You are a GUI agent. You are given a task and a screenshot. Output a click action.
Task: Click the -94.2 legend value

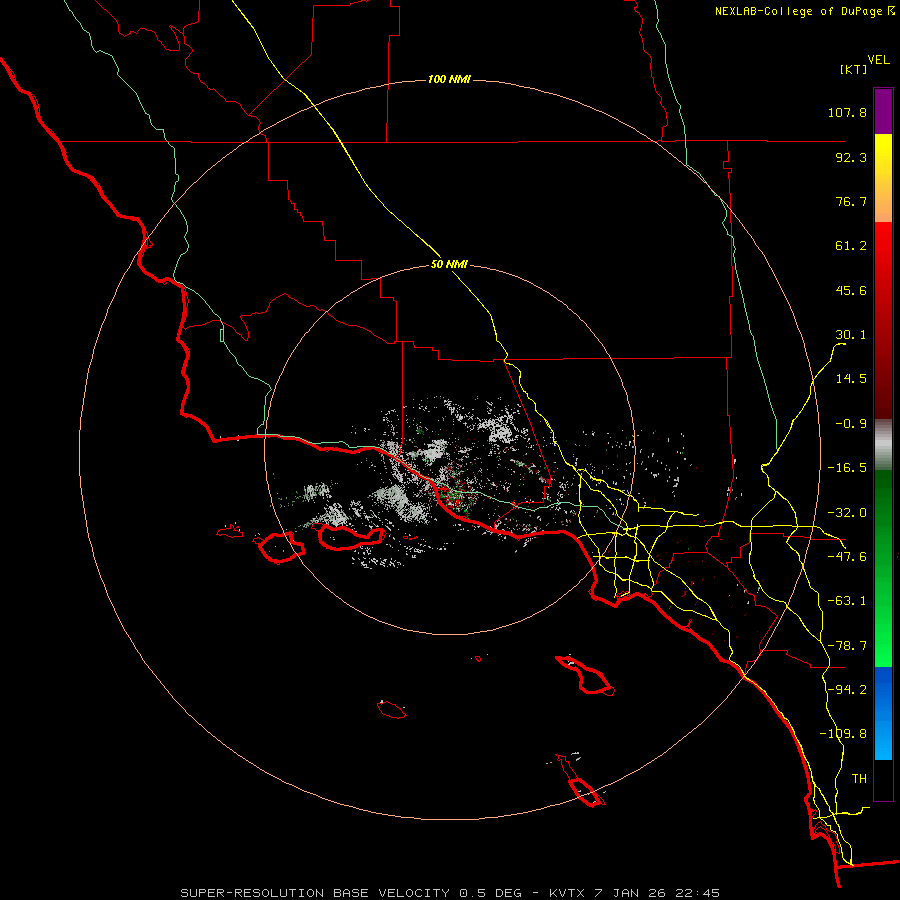click(847, 689)
